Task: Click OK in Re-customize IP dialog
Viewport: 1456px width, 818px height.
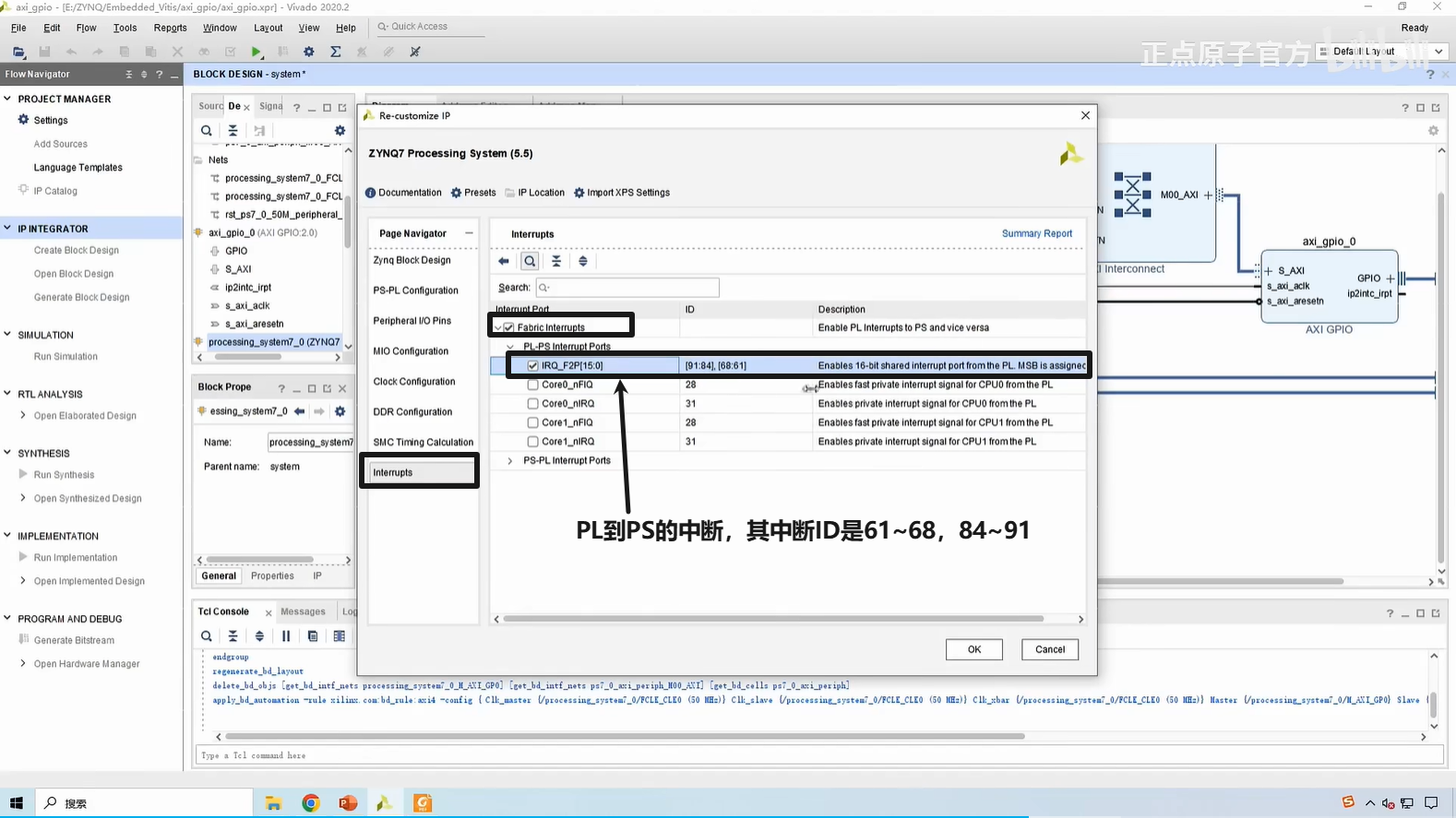Action: click(973, 649)
